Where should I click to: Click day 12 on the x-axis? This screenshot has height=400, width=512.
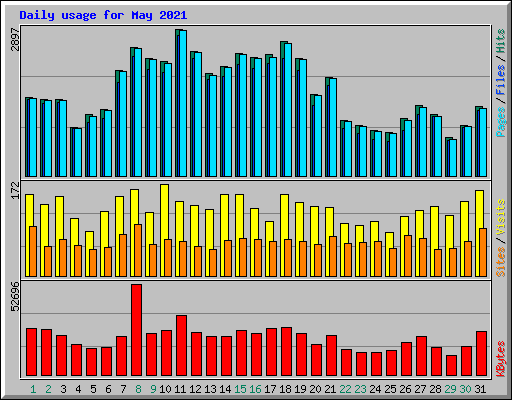[x=195, y=389]
